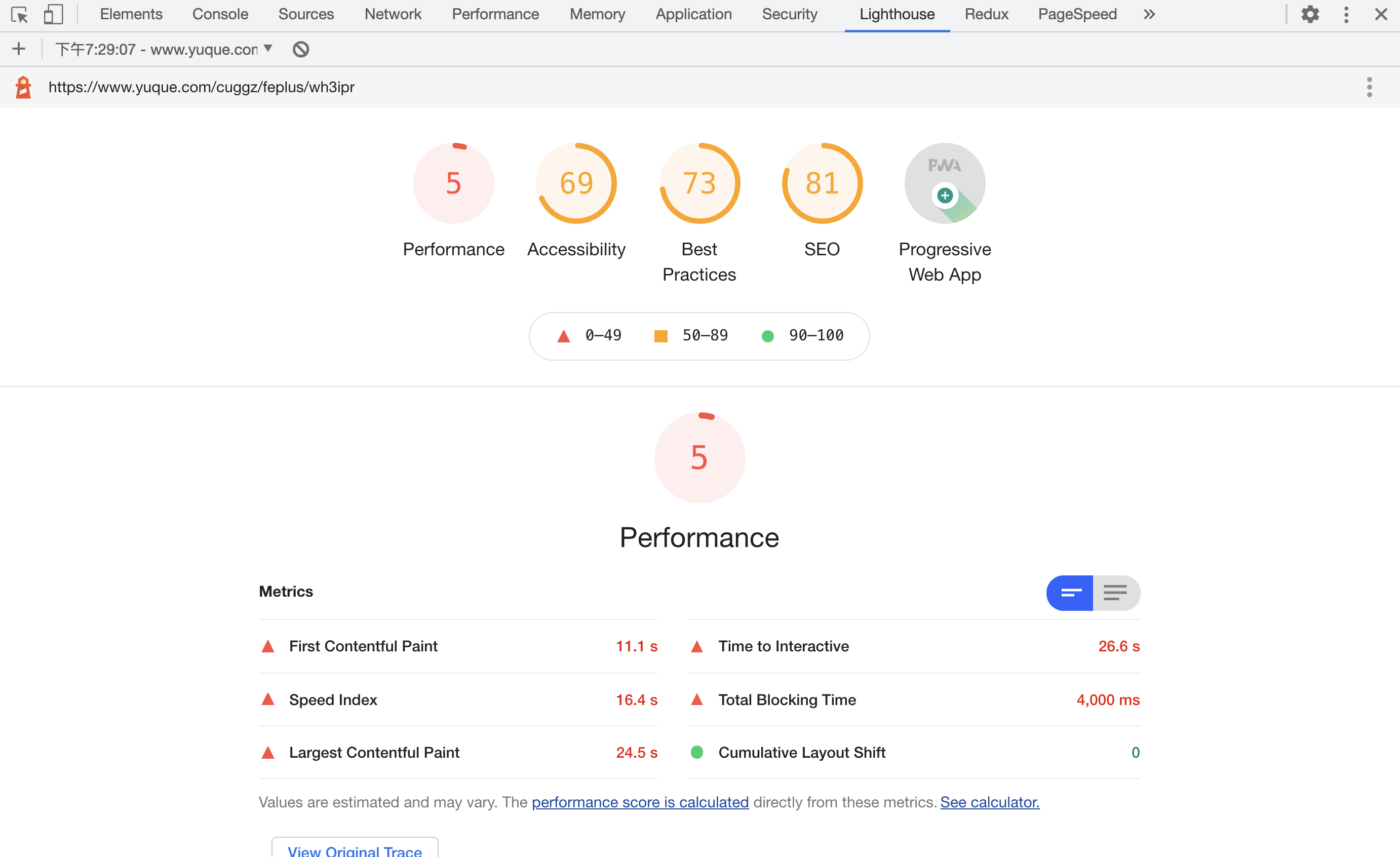Click the PWA badge gauge
The image size is (1400, 857).
[944, 183]
